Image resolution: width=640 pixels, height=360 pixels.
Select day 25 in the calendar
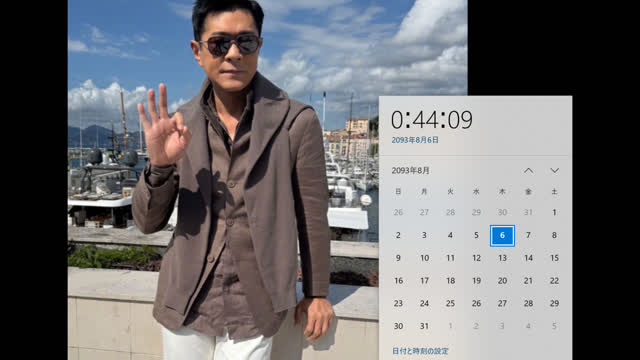click(450, 303)
